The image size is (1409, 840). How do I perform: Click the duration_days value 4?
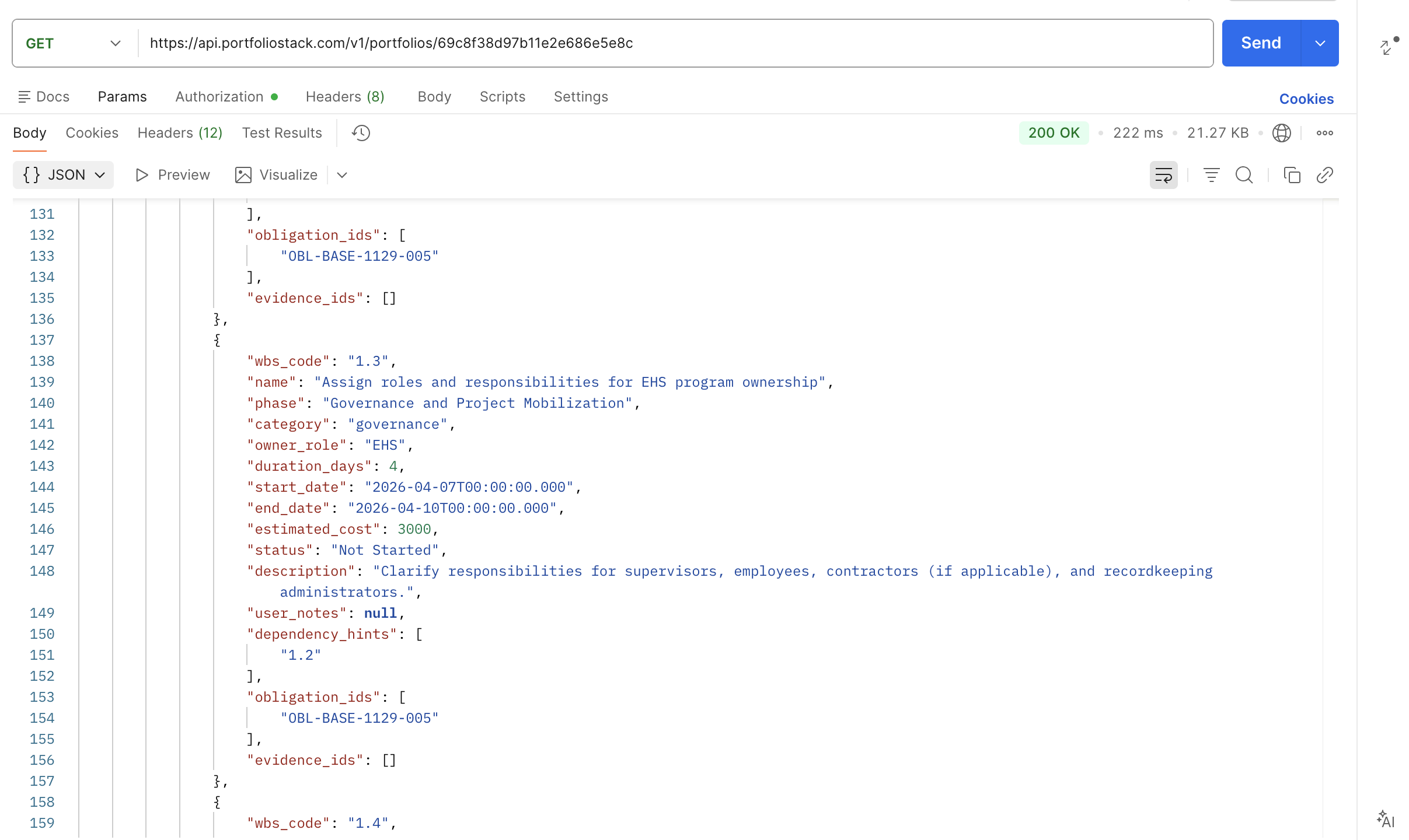point(393,466)
